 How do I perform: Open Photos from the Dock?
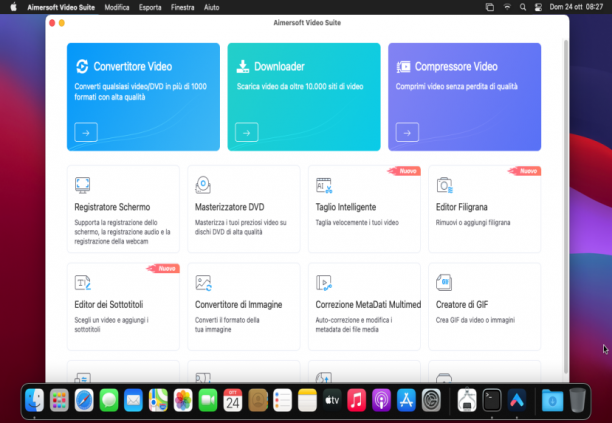(183, 400)
